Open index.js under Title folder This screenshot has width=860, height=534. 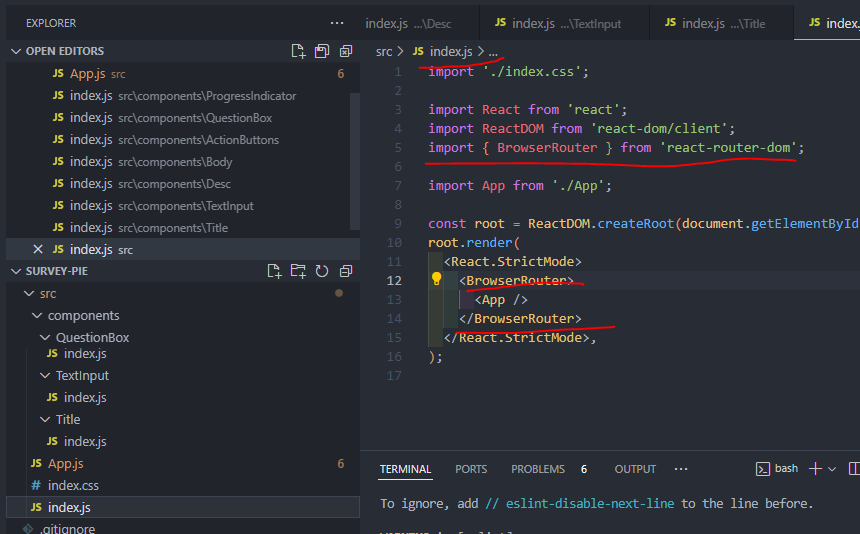point(183,441)
